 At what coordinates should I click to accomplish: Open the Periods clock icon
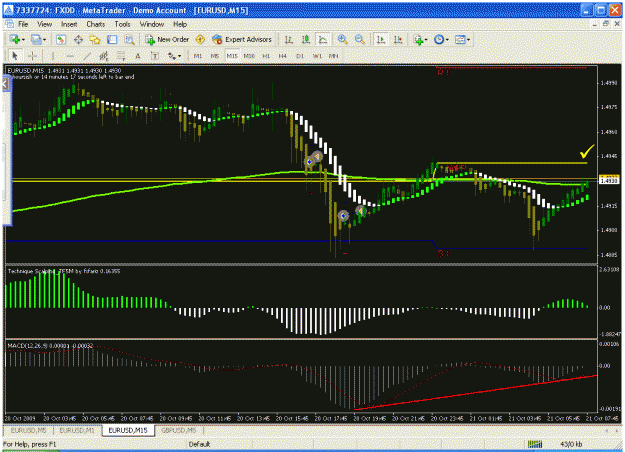point(439,39)
